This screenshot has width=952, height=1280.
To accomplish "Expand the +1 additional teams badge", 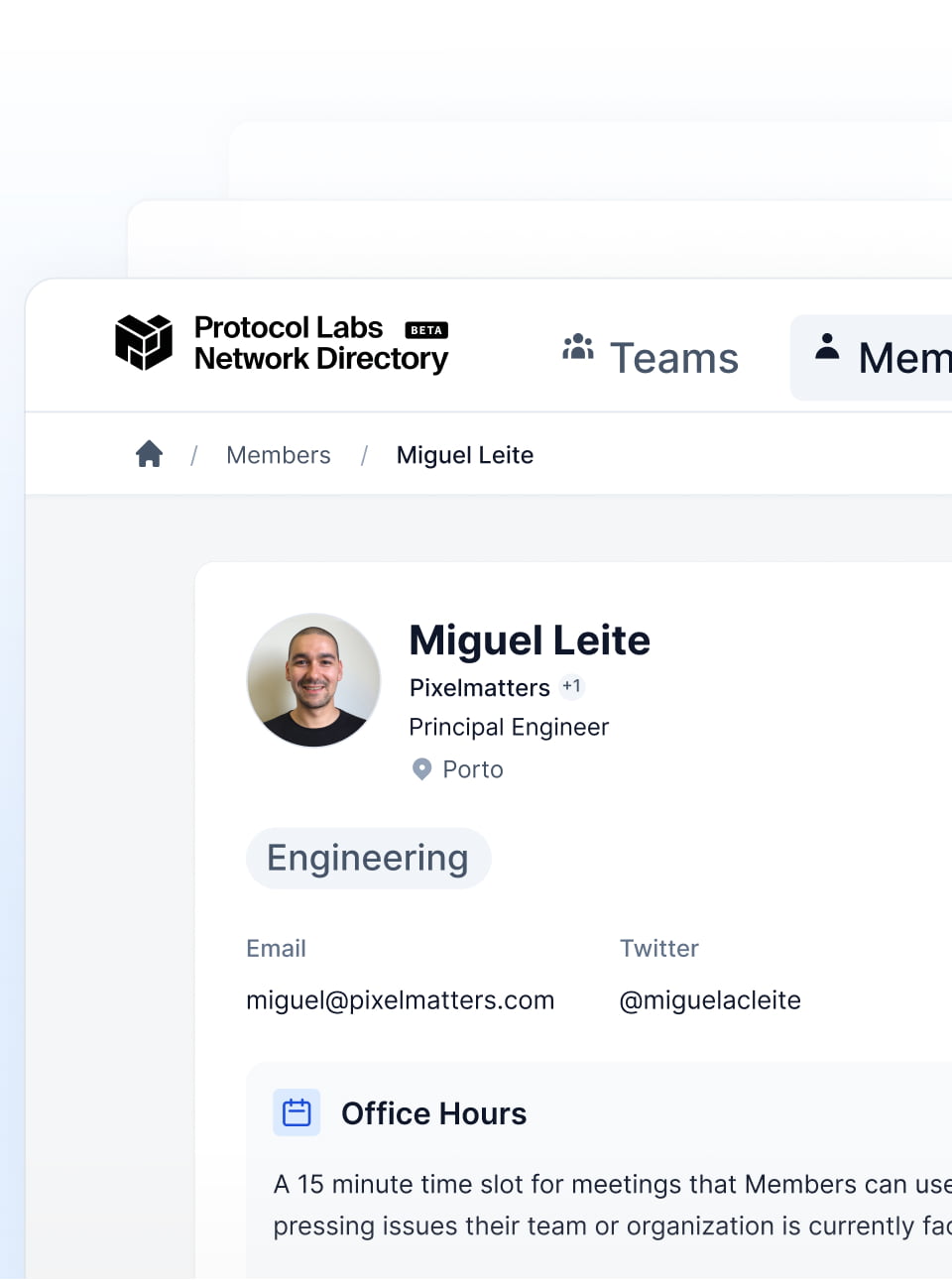I will [571, 686].
